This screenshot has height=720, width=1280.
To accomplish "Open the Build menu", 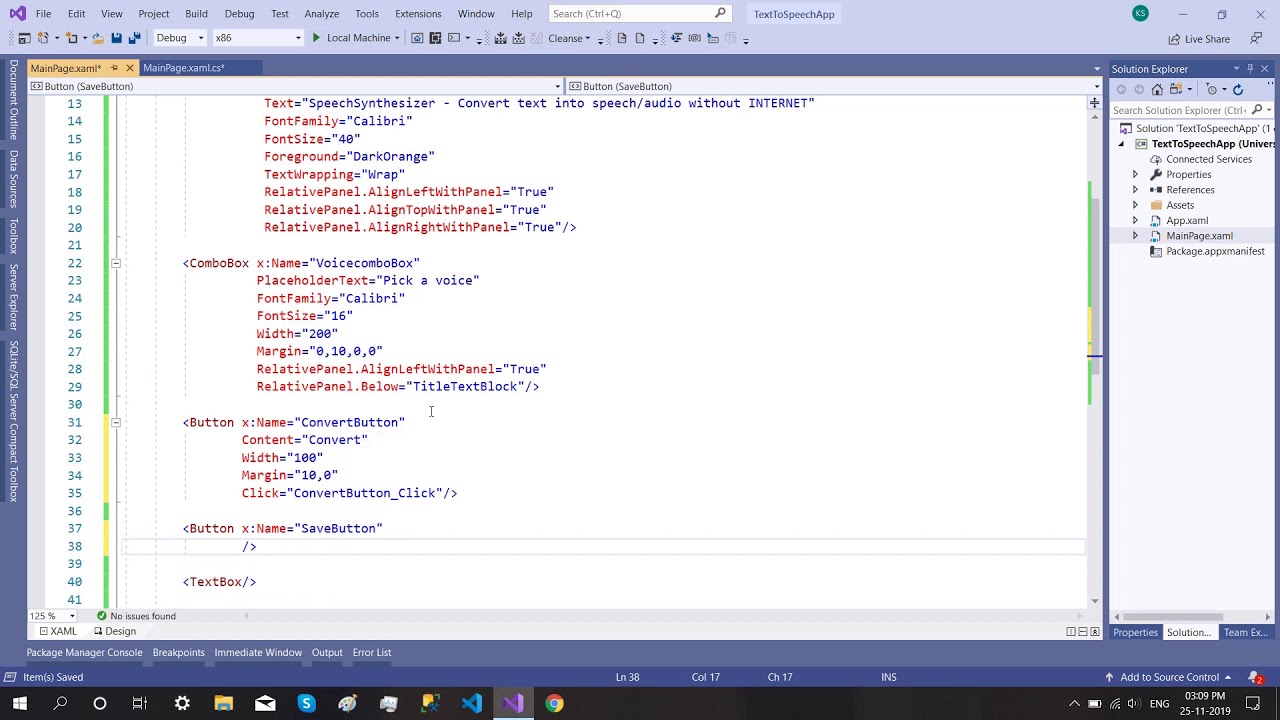I will (x=196, y=14).
